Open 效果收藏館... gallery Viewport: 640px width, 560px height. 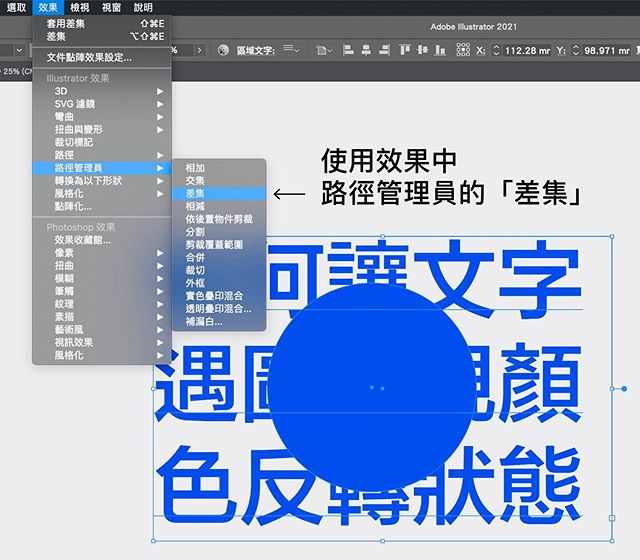(x=102, y=240)
